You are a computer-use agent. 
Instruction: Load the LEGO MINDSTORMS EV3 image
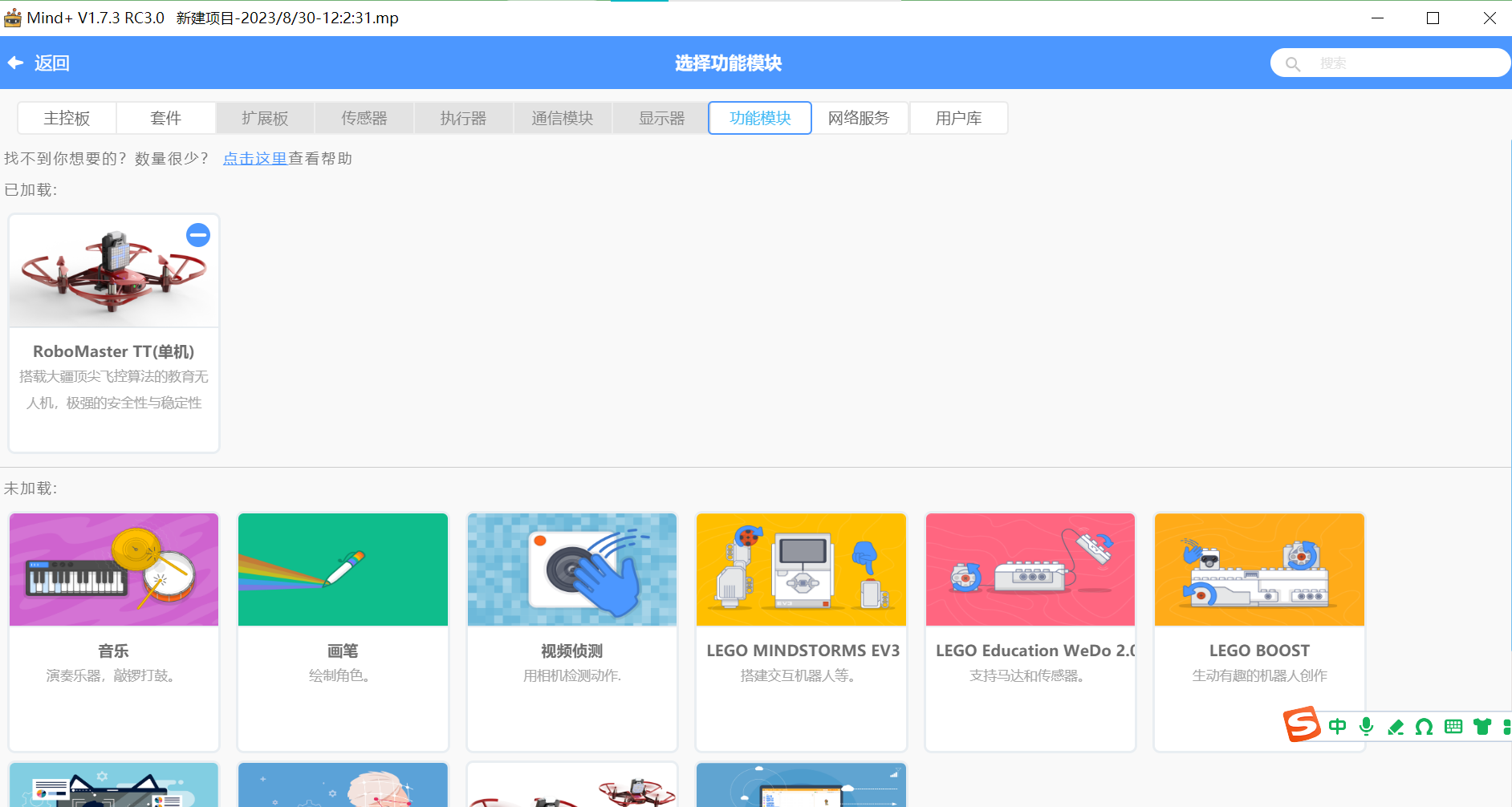pos(801,570)
